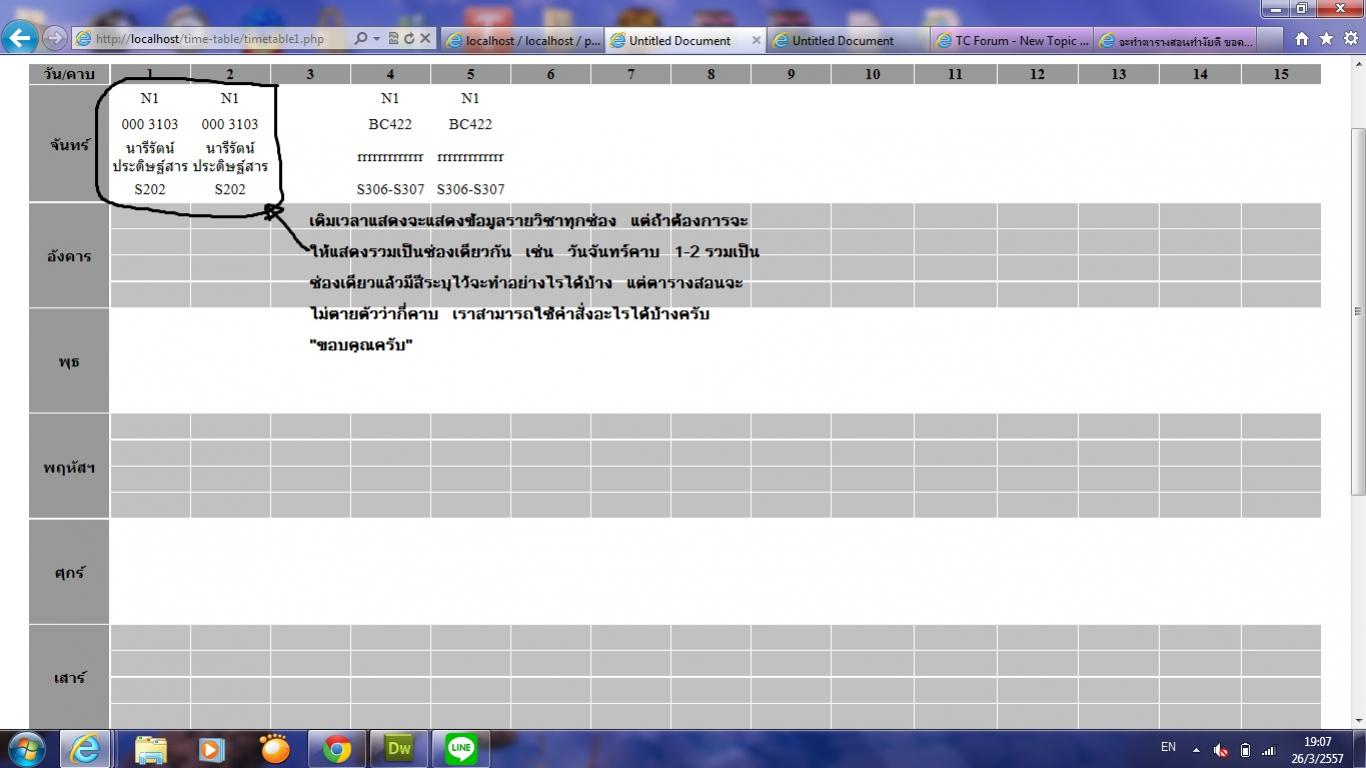Open the Tools gear menu icon

click(1350, 39)
